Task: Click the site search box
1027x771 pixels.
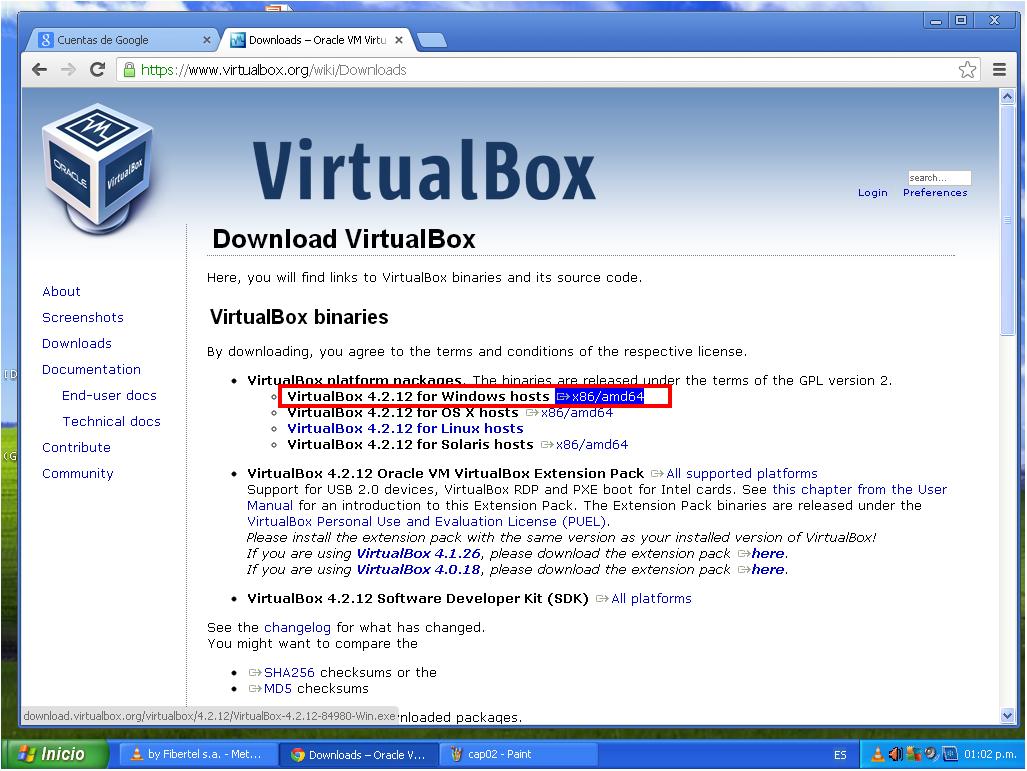Action: (939, 178)
